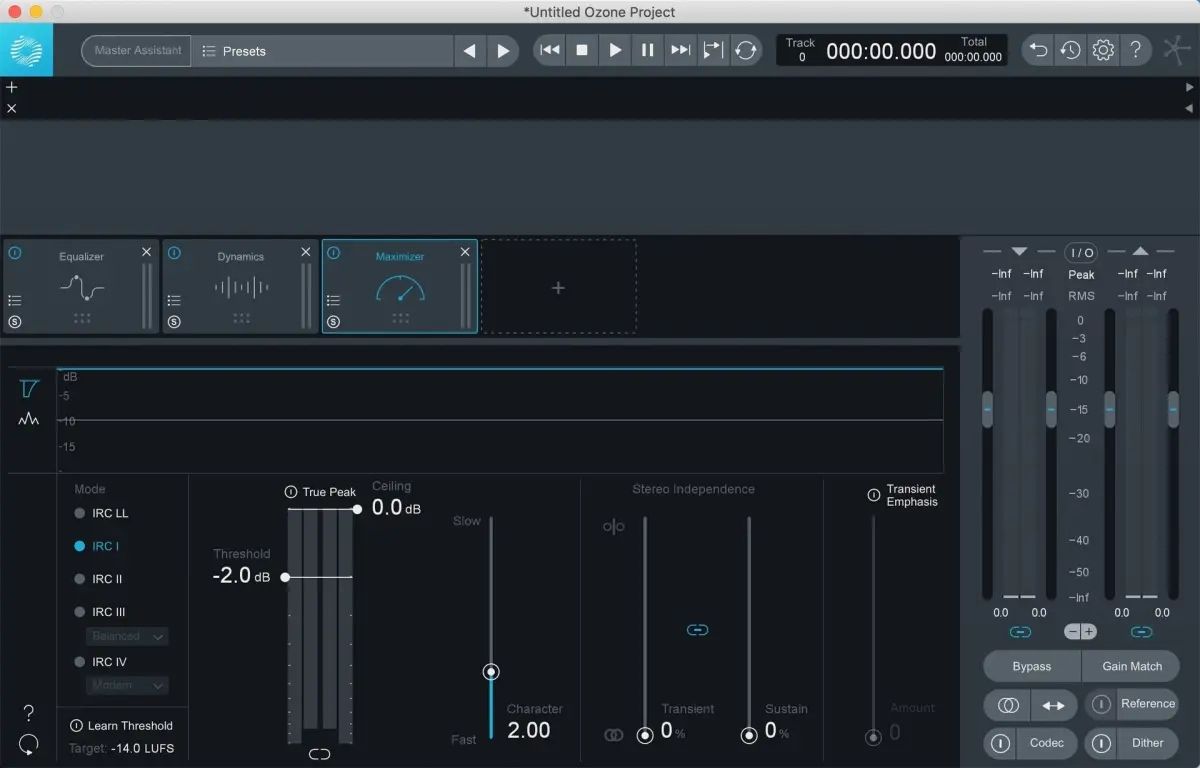1200x768 pixels.
Task: Open Maximizer module preset list icon
Action: click(x=333, y=300)
